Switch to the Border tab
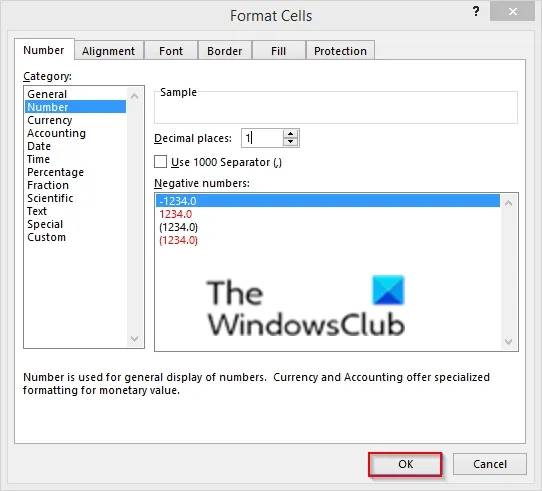The height and width of the screenshot is (491, 542). (225, 51)
